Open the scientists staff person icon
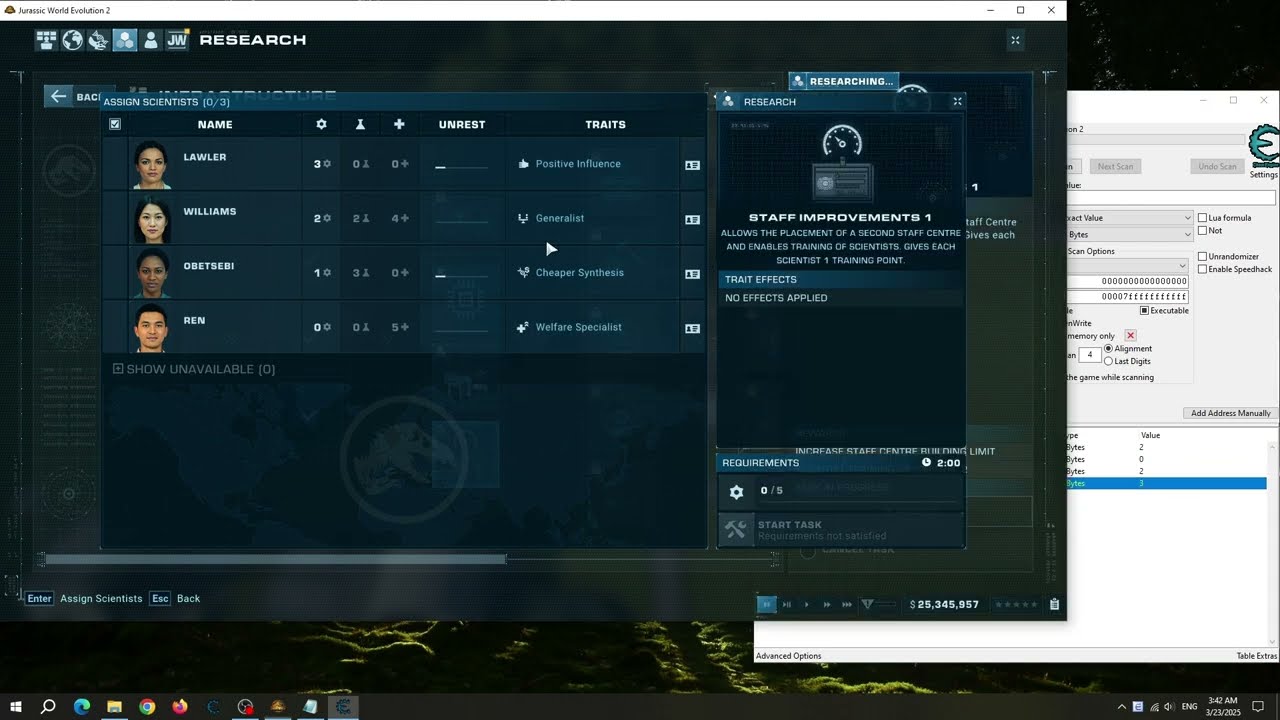Screen dimensions: 1280x720 pyautogui.click(x=151, y=40)
